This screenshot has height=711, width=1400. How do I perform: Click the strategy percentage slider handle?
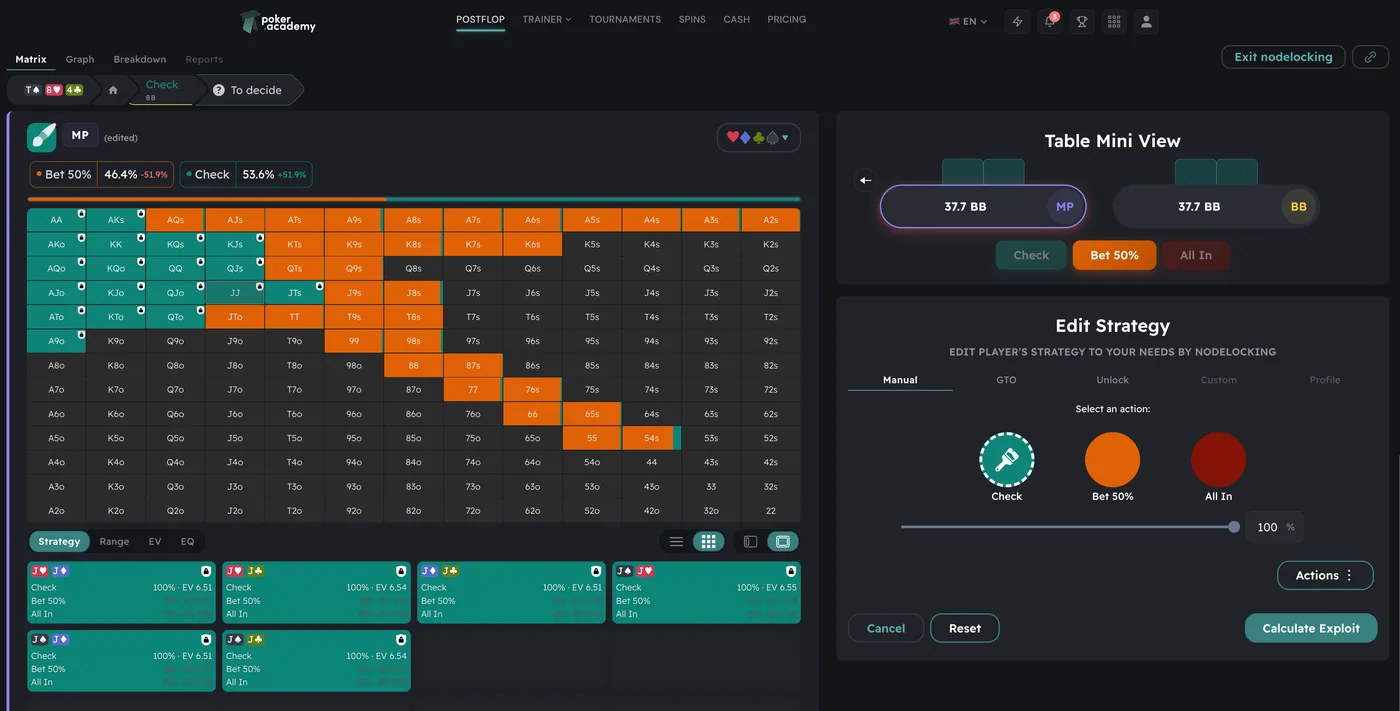pyautogui.click(x=1234, y=527)
